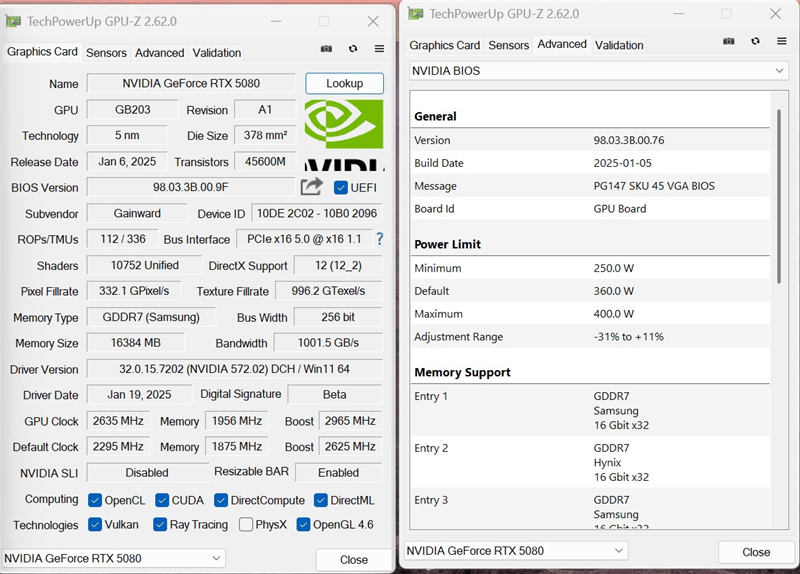Click the Lookup button
This screenshot has height=574, width=800.
(344, 83)
